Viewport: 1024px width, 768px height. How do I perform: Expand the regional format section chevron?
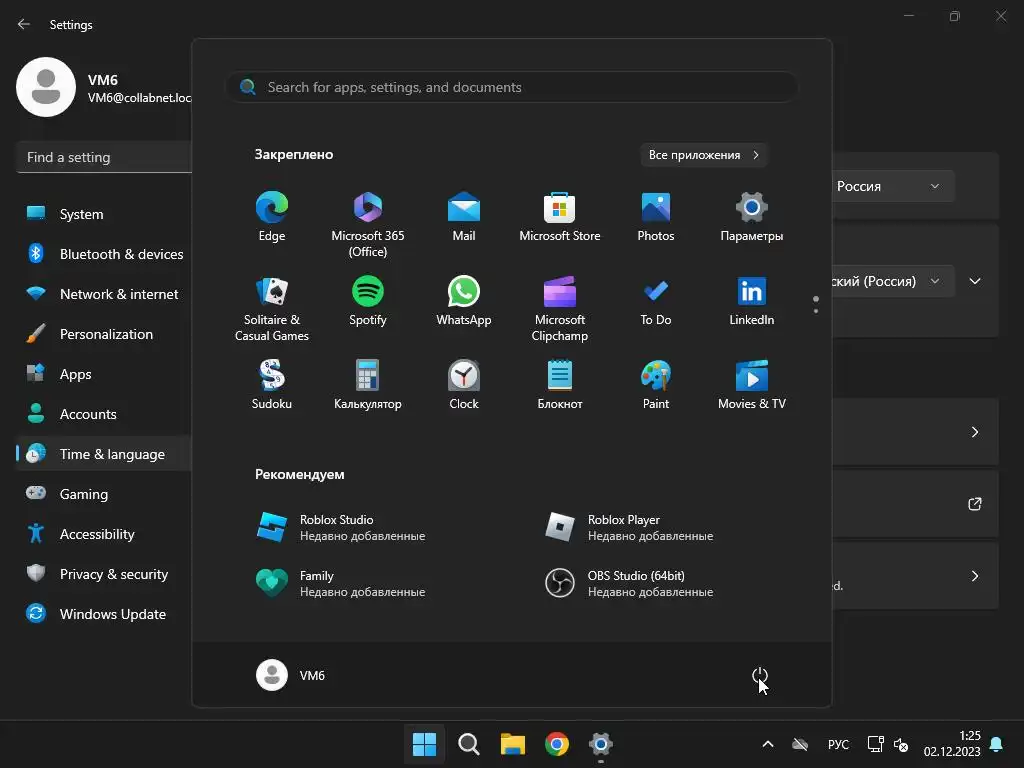pyautogui.click(x=975, y=281)
